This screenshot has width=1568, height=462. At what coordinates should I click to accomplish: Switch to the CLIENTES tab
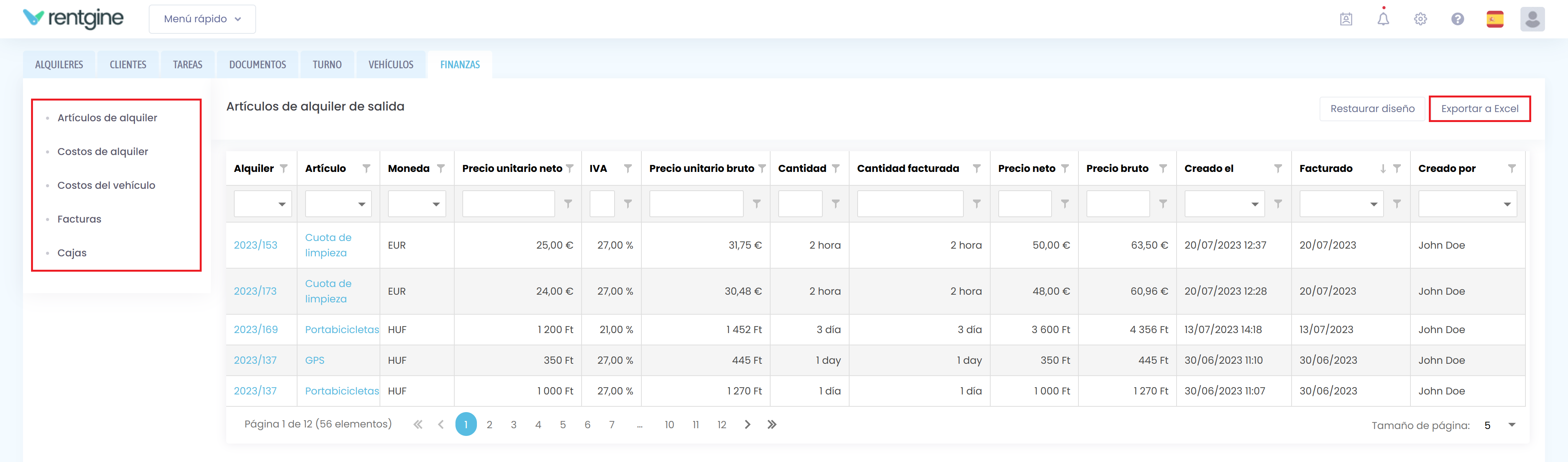tap(128, 64)
